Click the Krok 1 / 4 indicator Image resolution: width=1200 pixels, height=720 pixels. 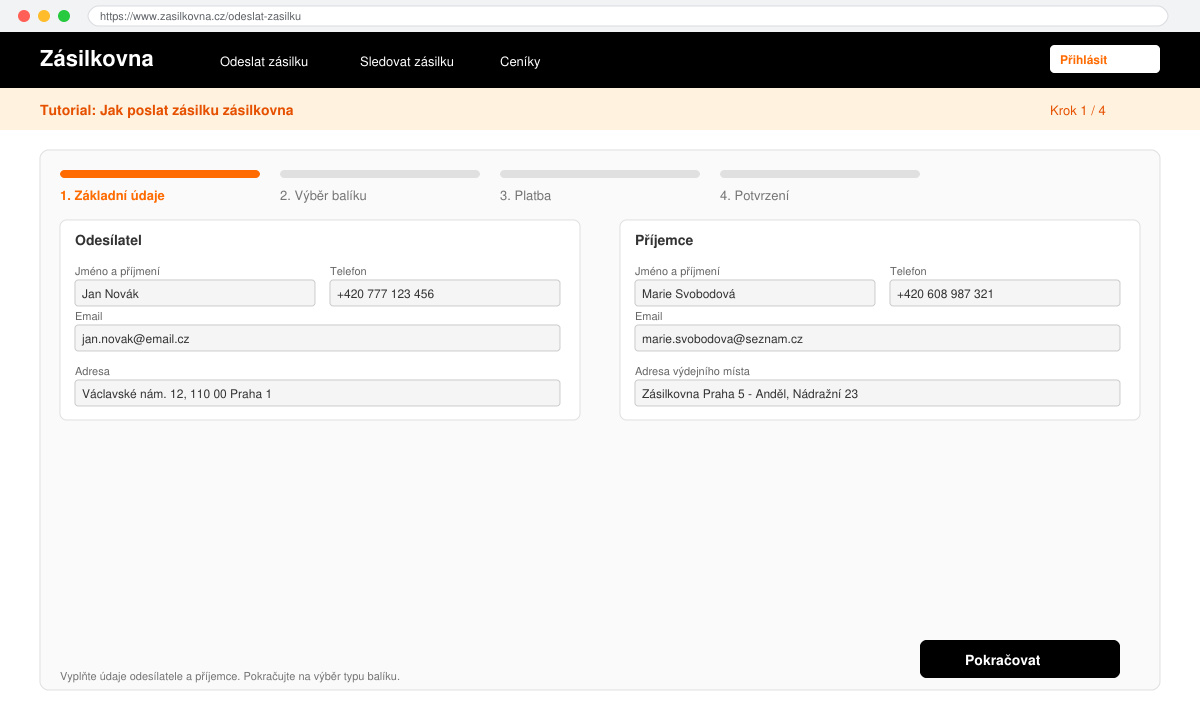pyautogui.click(x=1078, y=110)
